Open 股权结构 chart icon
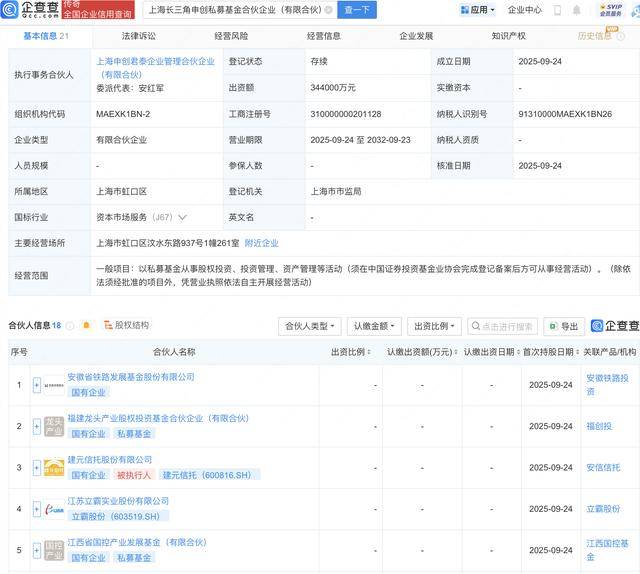This screenshot has width=640, height=574. [108, 325]
